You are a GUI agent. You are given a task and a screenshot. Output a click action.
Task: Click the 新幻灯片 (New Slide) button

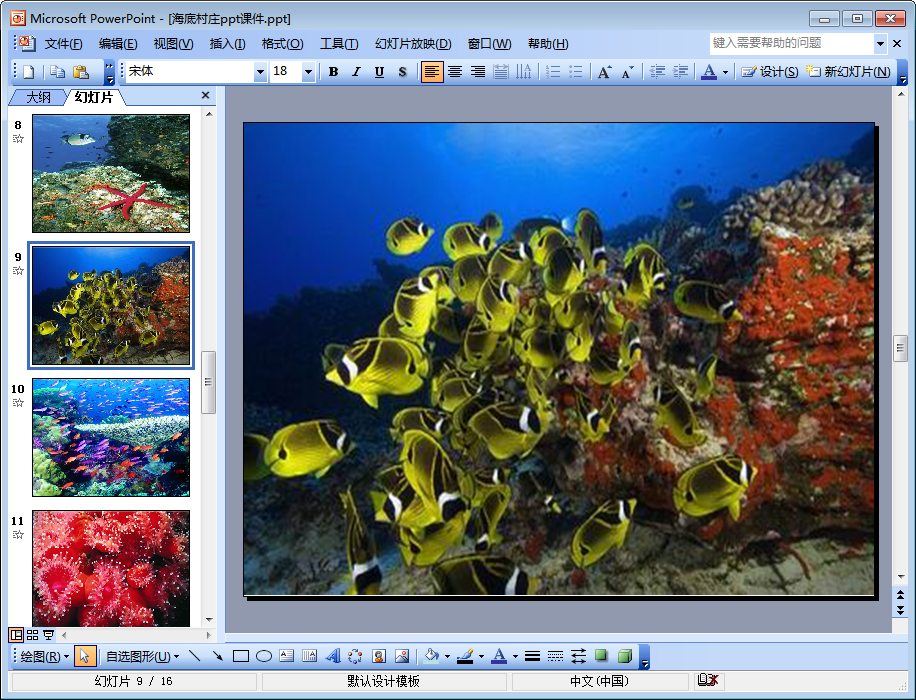pos(848,72)
